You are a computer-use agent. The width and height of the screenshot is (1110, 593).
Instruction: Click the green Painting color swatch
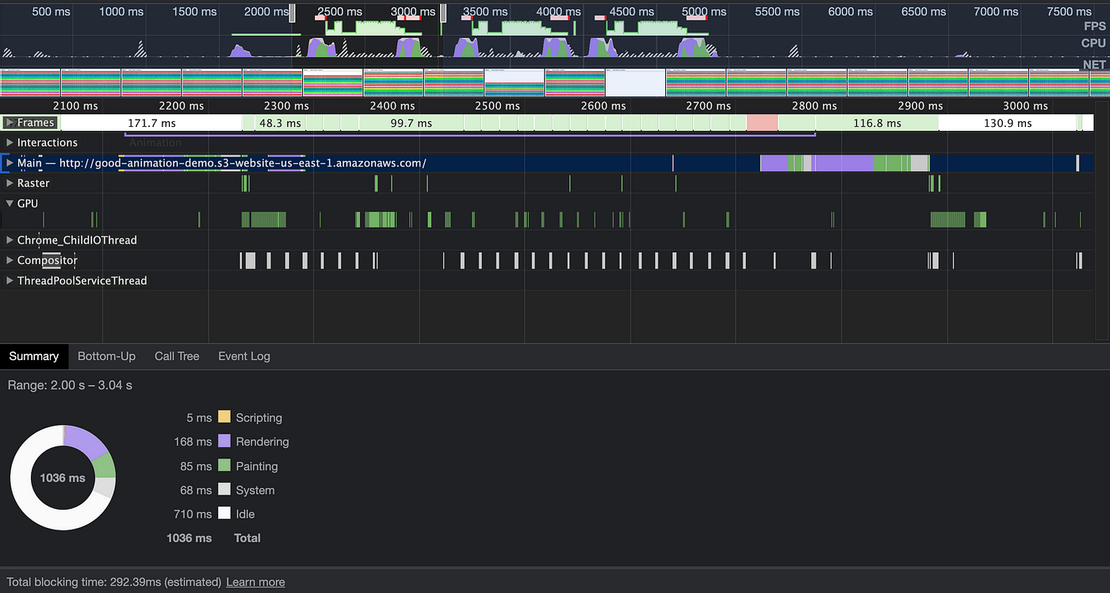[224, 466]
